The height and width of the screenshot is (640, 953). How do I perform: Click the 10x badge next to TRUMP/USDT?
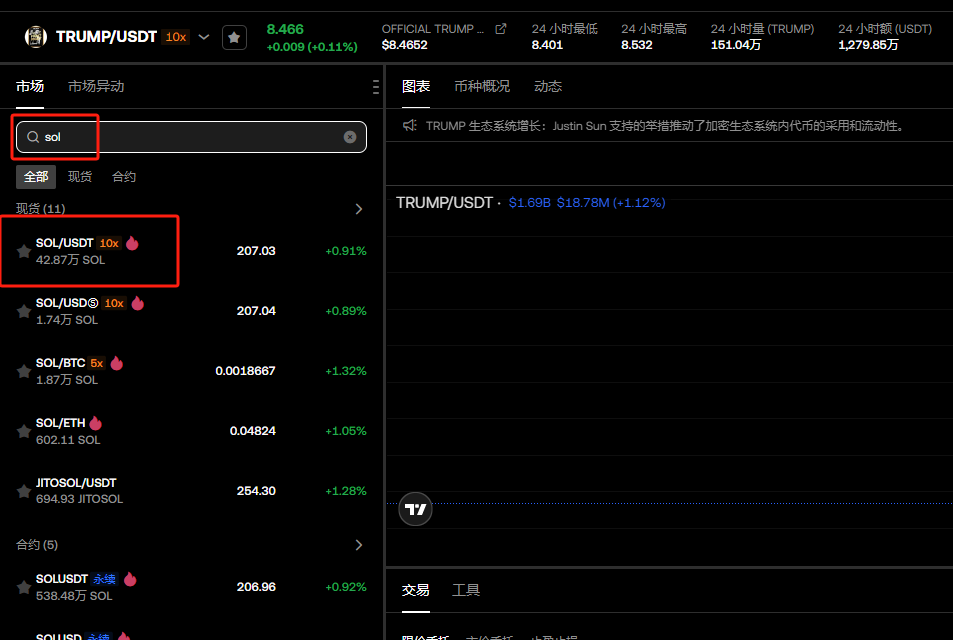click(176, 37)
